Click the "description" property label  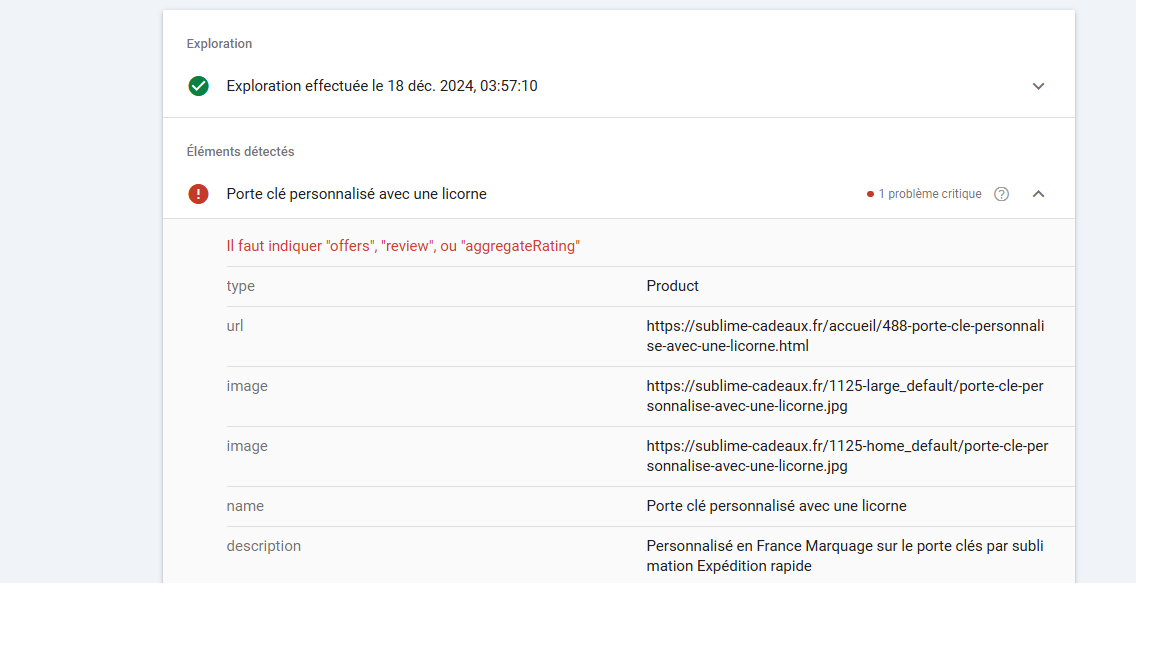coord(264,546)
